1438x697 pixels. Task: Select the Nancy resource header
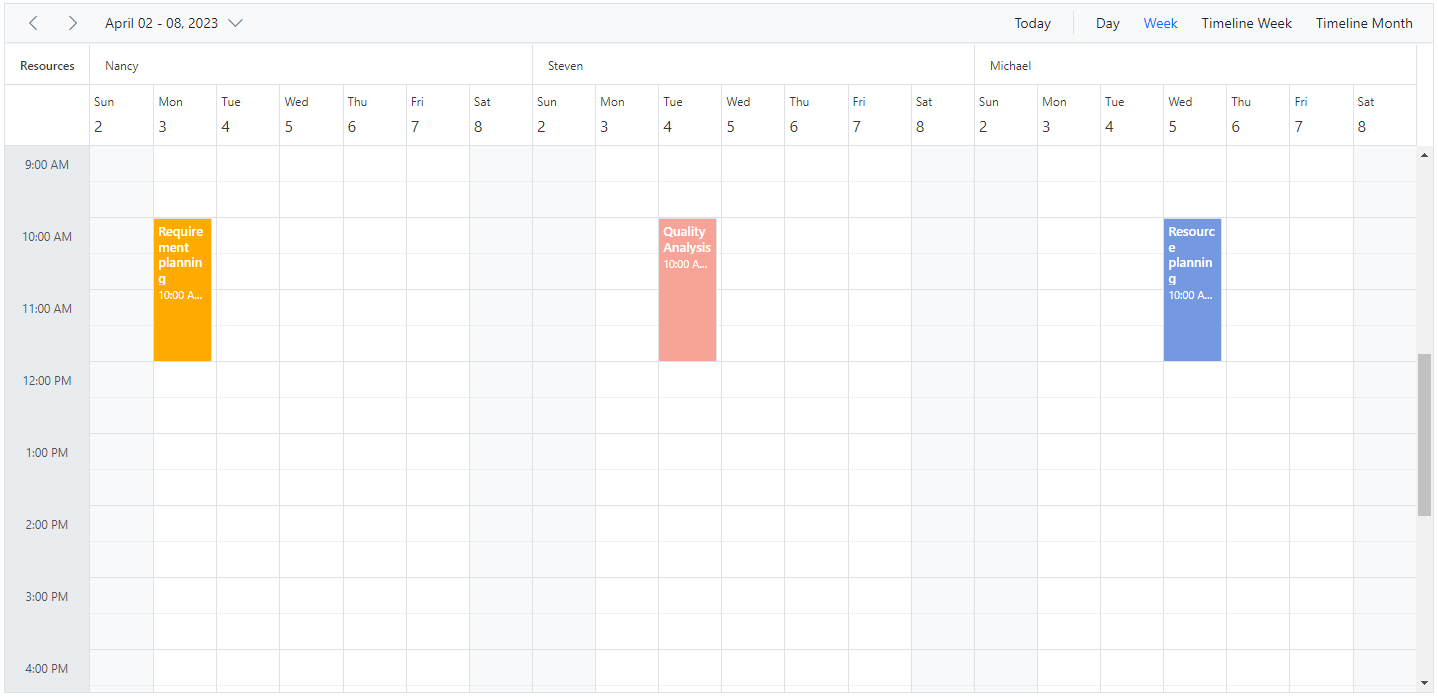pyautogui.click(x=311, y=65)
